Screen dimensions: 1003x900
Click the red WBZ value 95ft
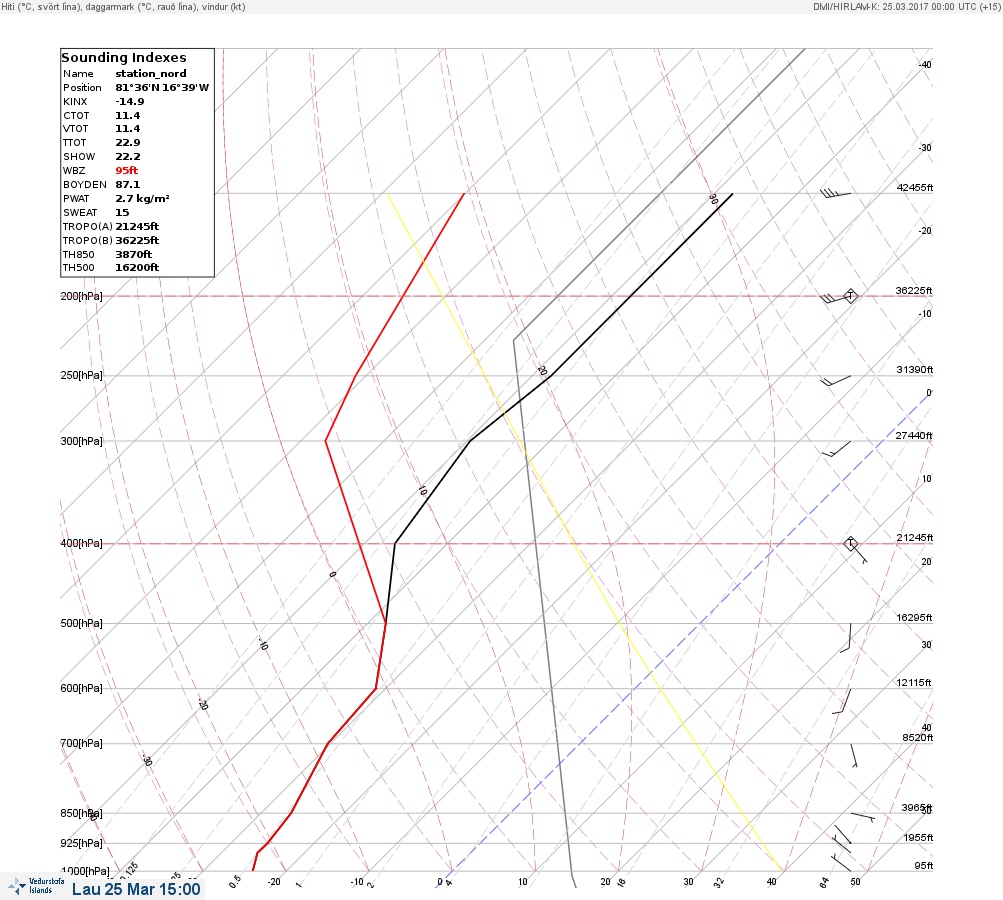click(x=127, y=170)
